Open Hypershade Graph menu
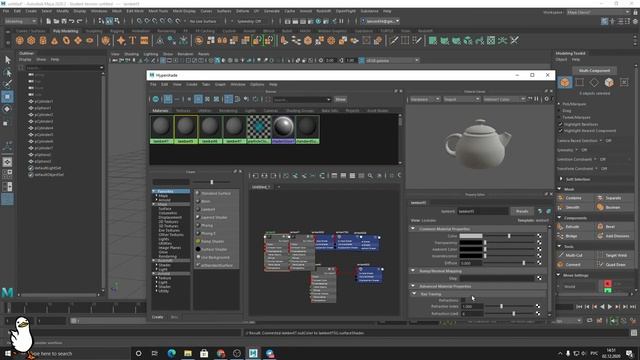This screenshot has height=360, width=640. pyautogui.click(x=220, y=84)
